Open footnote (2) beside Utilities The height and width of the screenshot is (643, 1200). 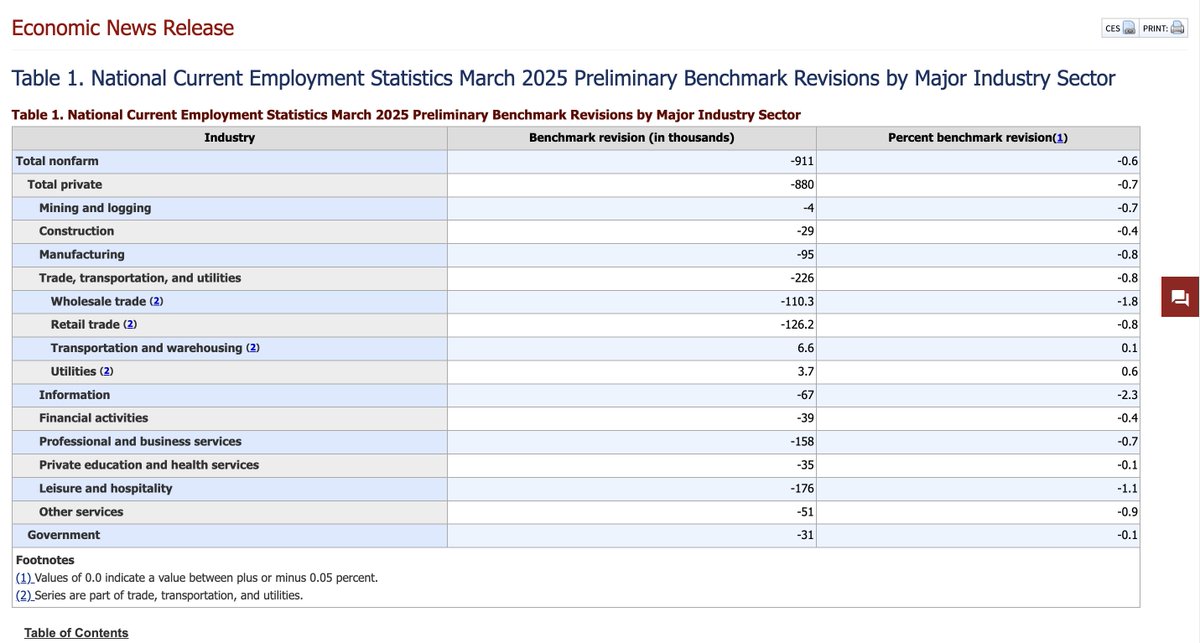107,371
